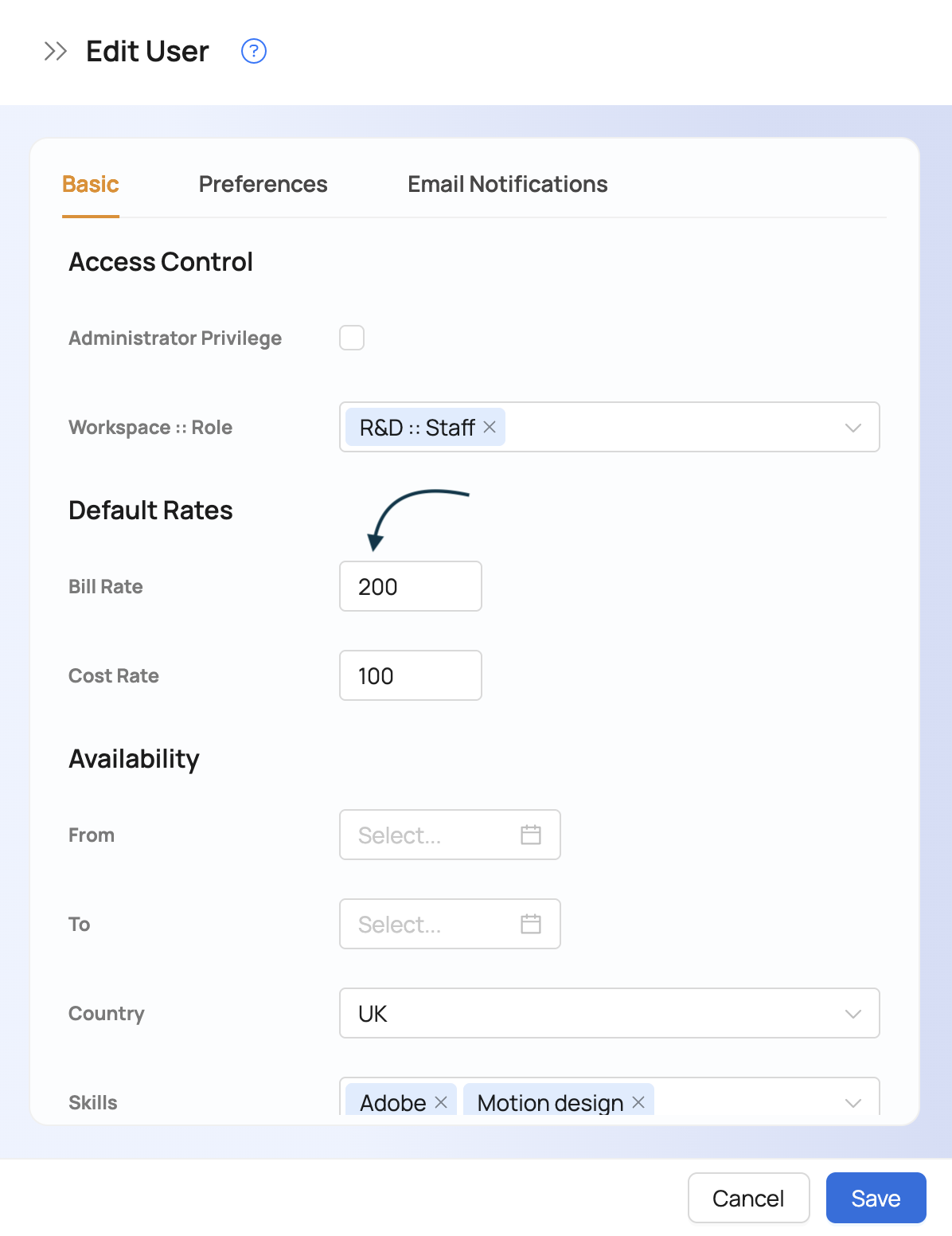Open the Email Notifications tab

coord(508,184)
